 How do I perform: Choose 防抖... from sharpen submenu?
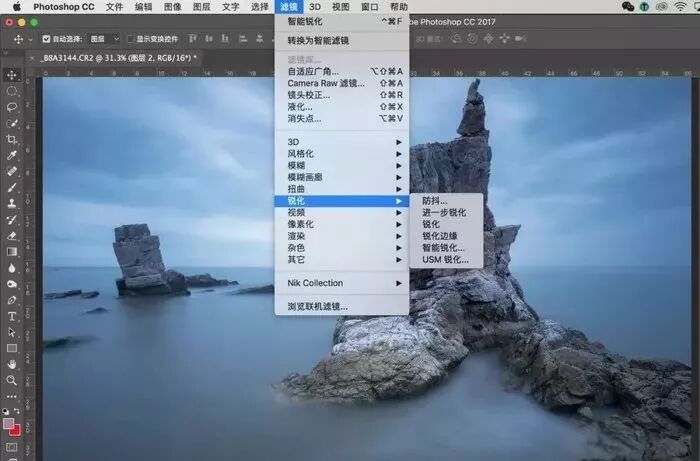446,201
